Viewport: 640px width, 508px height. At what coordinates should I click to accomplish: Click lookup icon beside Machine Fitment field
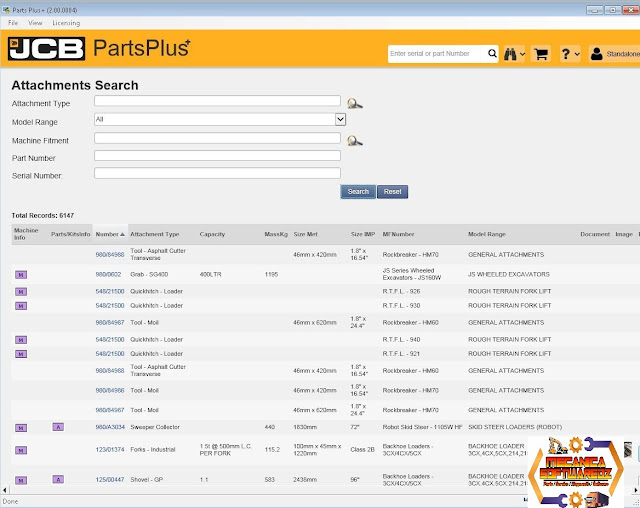click(x=354, y=141)
